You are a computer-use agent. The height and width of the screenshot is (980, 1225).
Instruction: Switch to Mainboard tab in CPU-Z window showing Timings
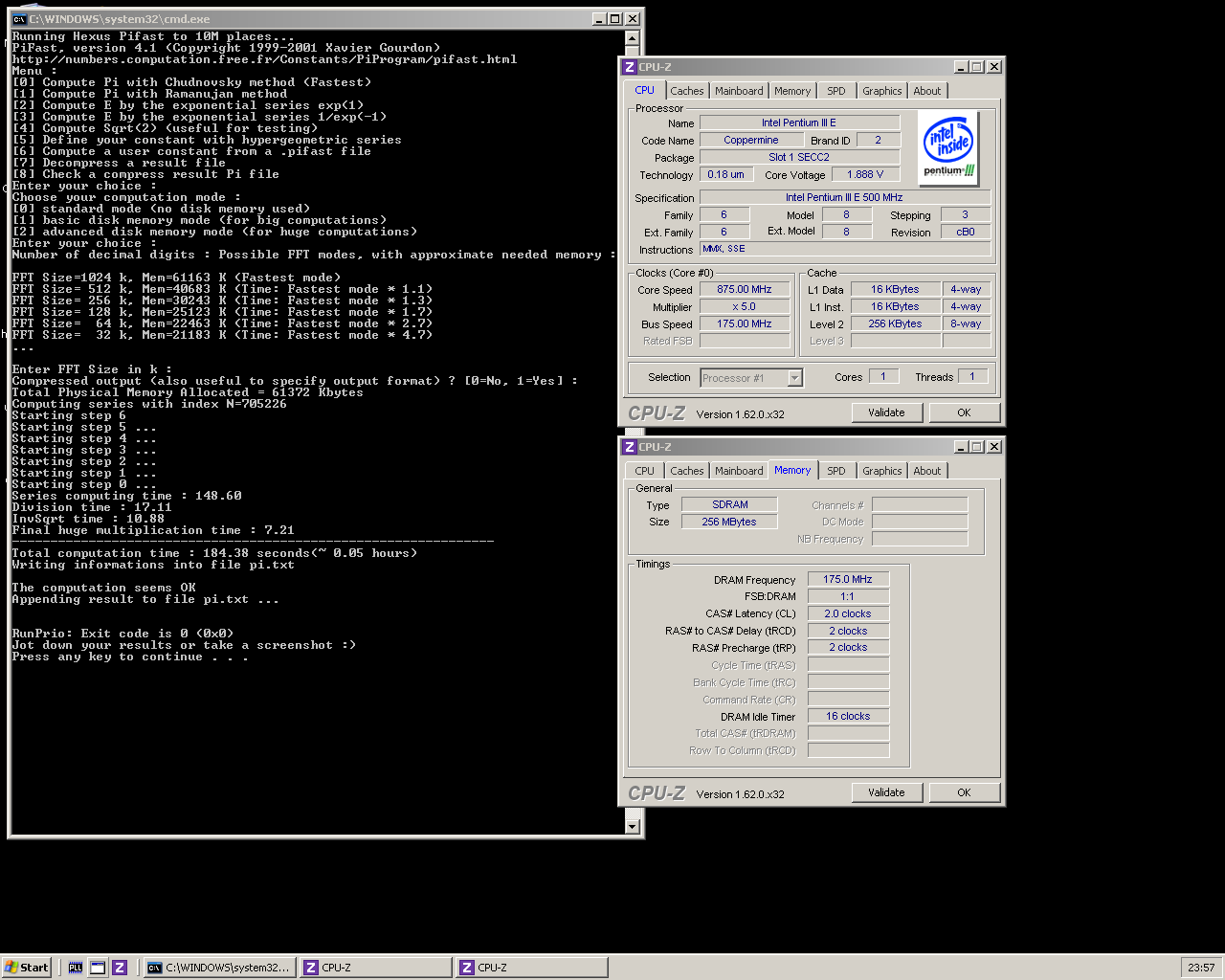(739, 471)
